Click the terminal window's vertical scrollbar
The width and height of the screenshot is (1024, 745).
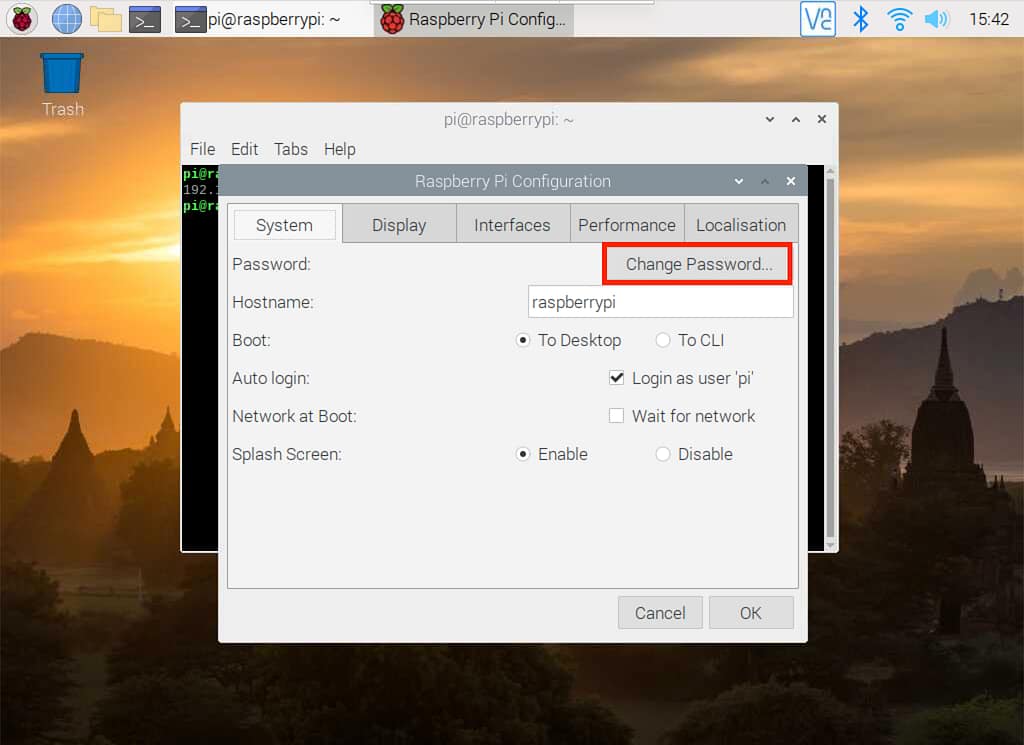829,350
